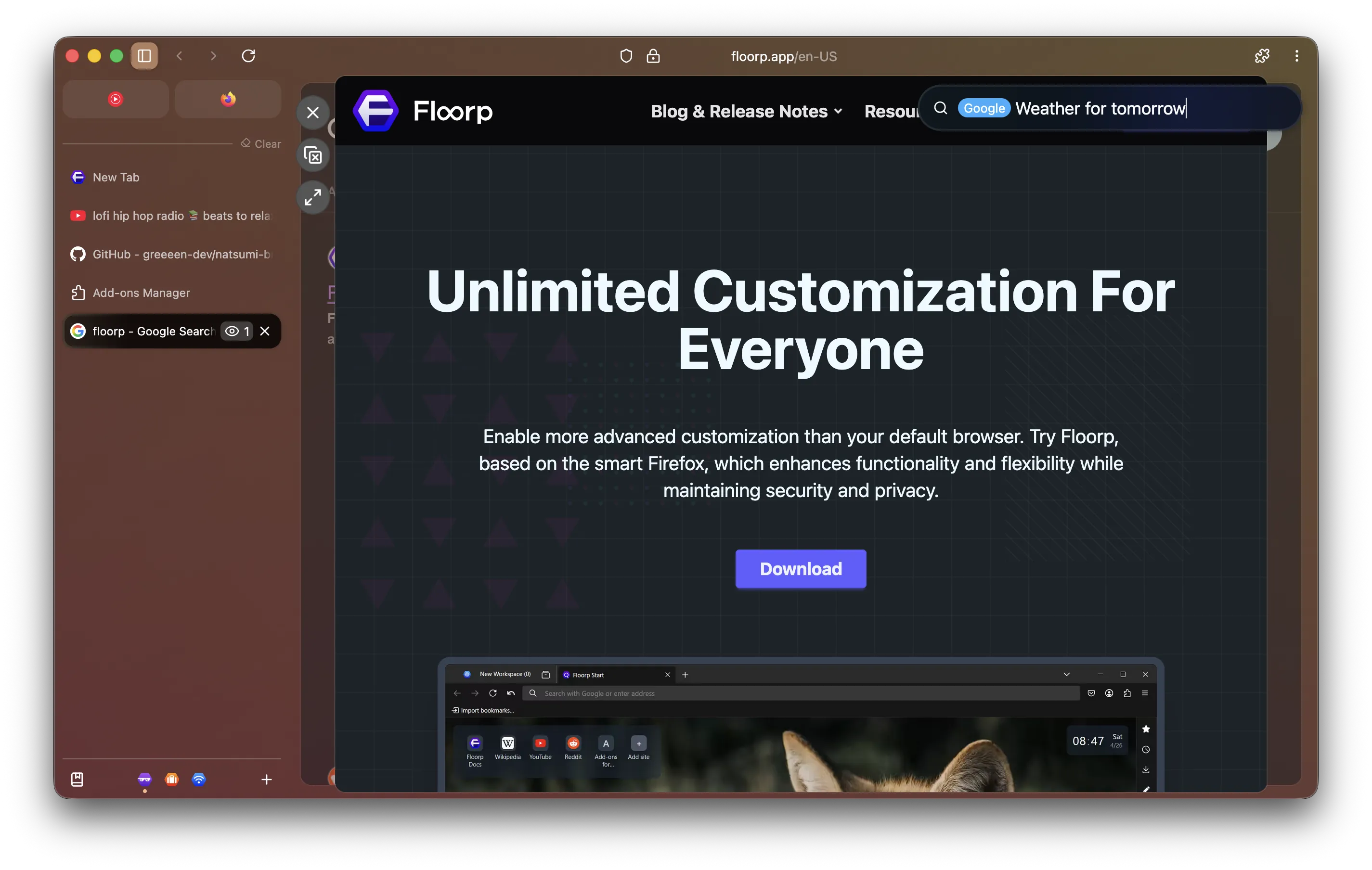Switch to the purple sunglasses workspace
Image resolution: width=1372 pixels, height=870 pixels.
point(145,779)
